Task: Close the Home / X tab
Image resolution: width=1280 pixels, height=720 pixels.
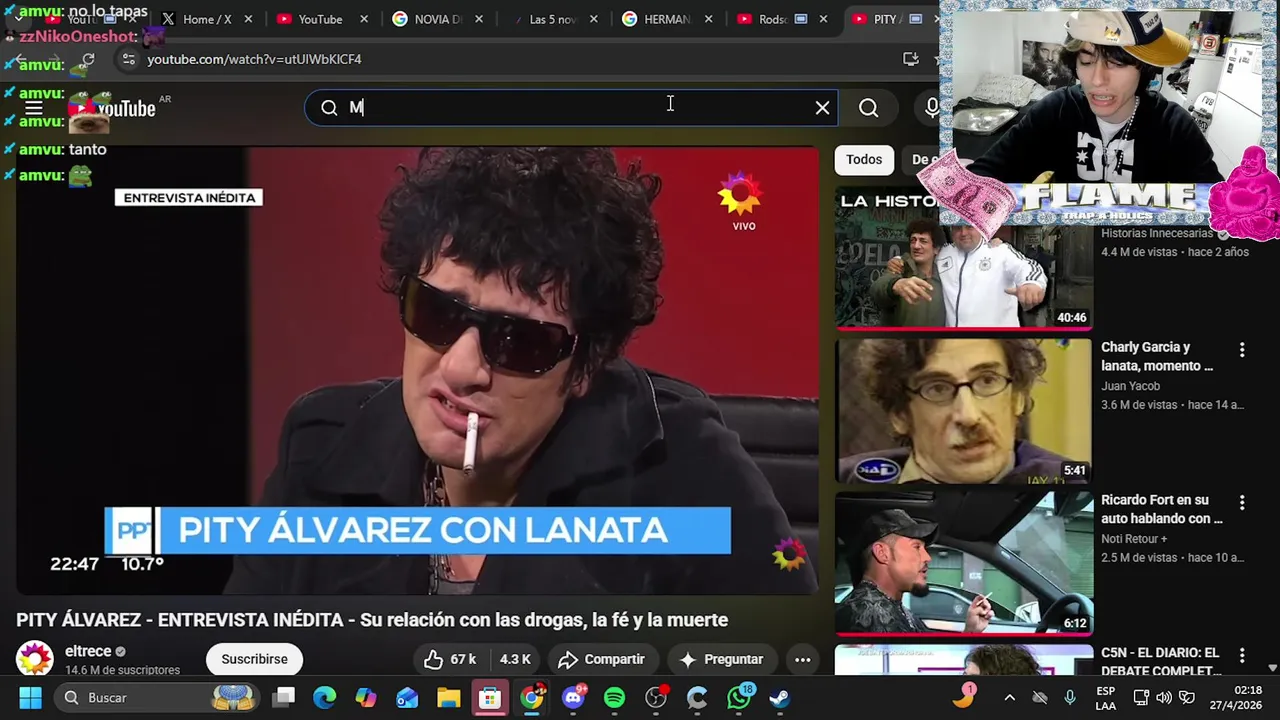Action: coord(248,19)
